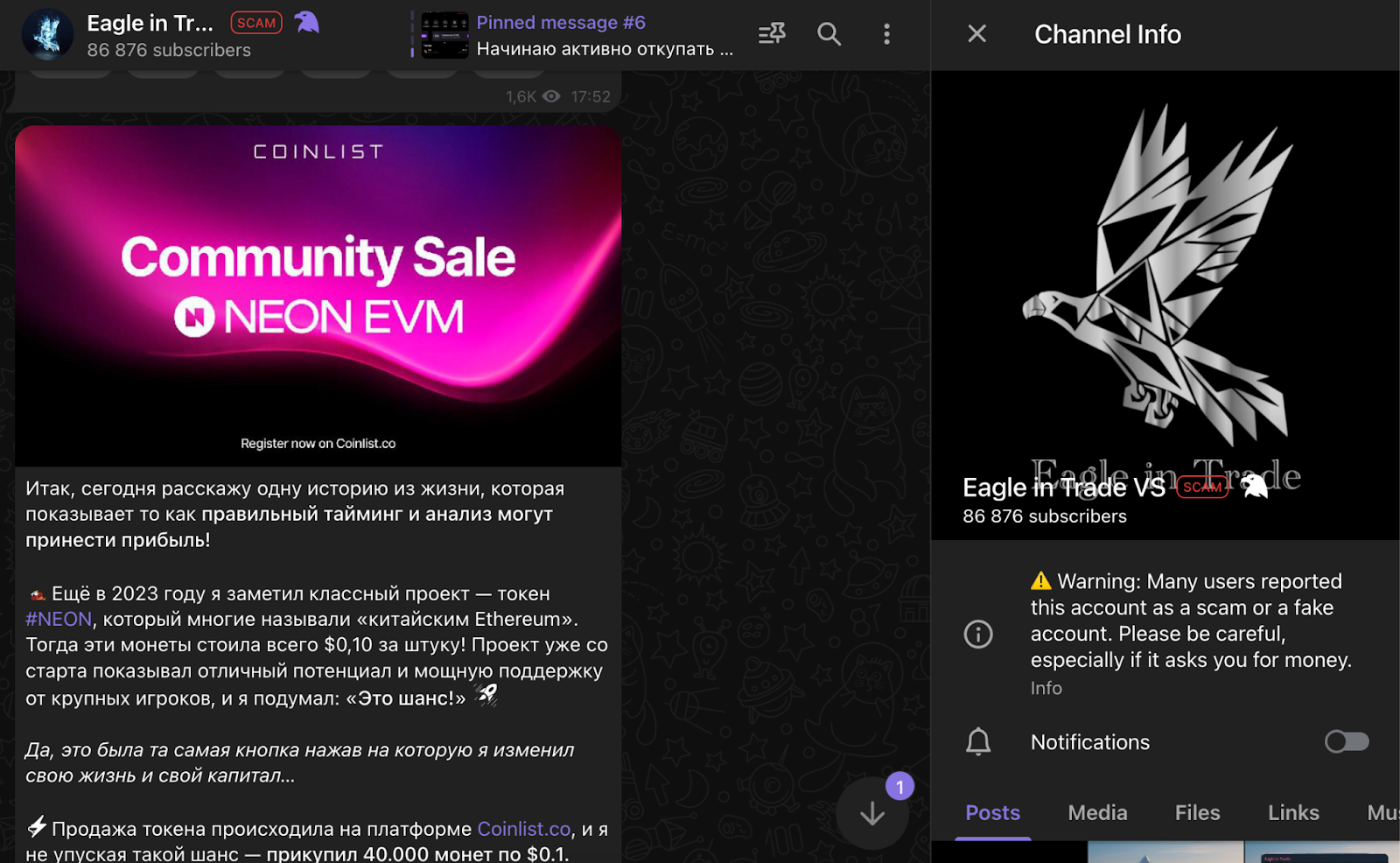Switch to the Posts tab
Screen dimensions: 1400x863
[x=992, y=813]
